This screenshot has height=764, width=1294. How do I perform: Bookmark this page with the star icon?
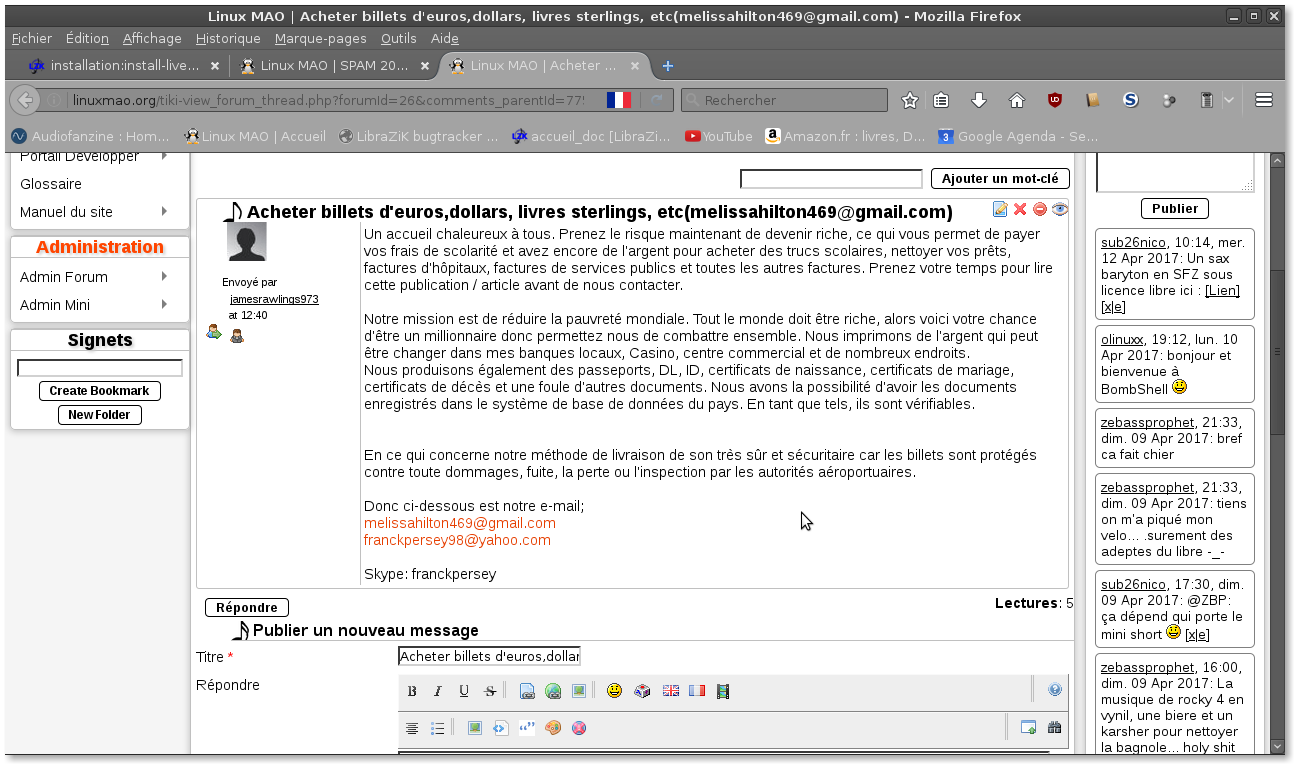click(x=910, y=100)
